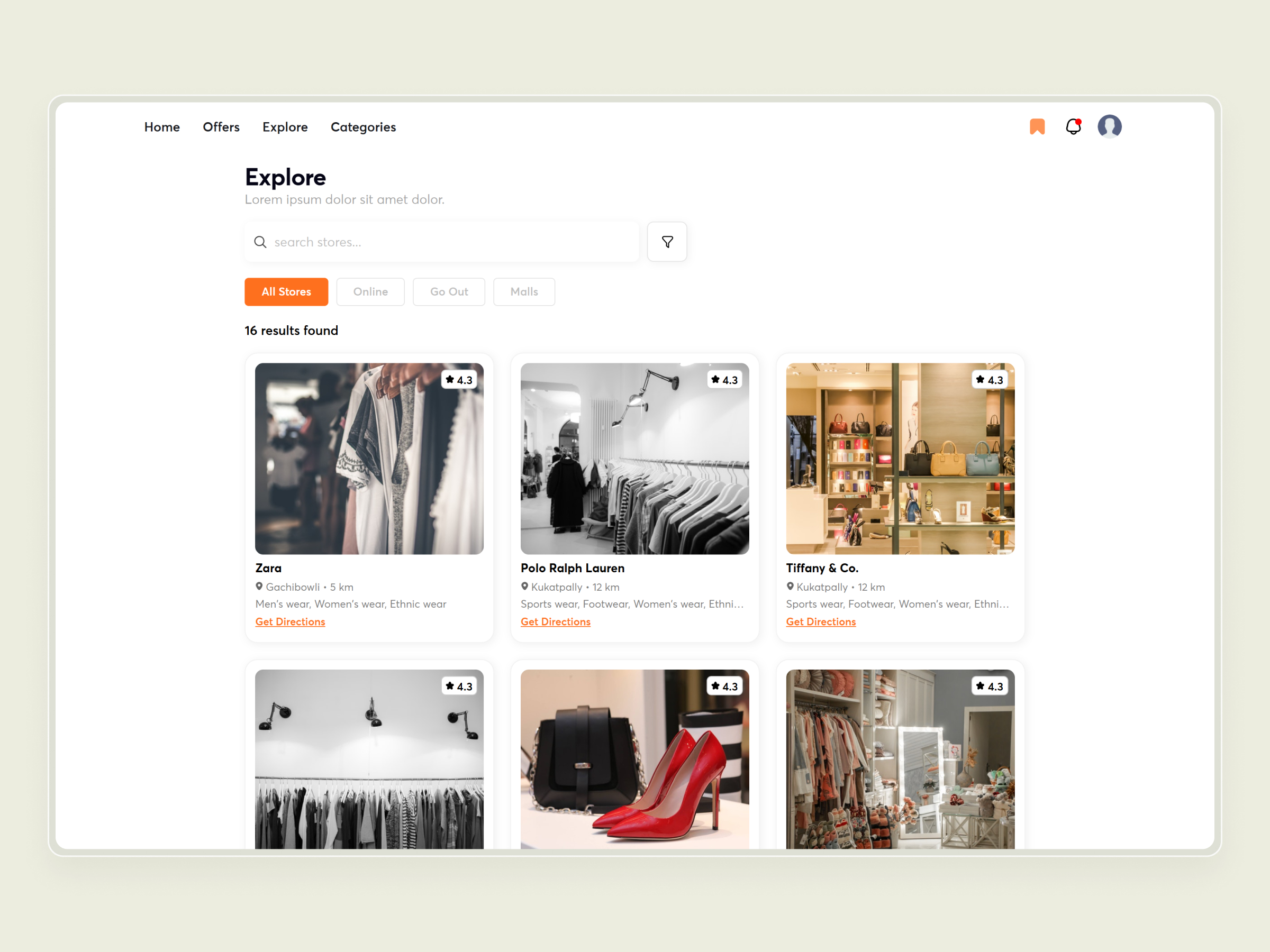Image resolution: width=1270 pixels, height=952 pixels.
Task: Select the All Stores filter chip
Action: [x=286, y=291]
